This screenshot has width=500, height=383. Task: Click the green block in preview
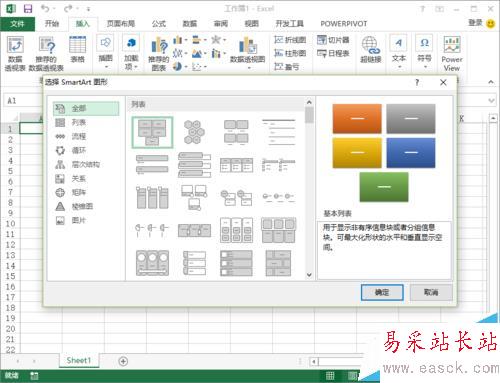coord(384,187)
